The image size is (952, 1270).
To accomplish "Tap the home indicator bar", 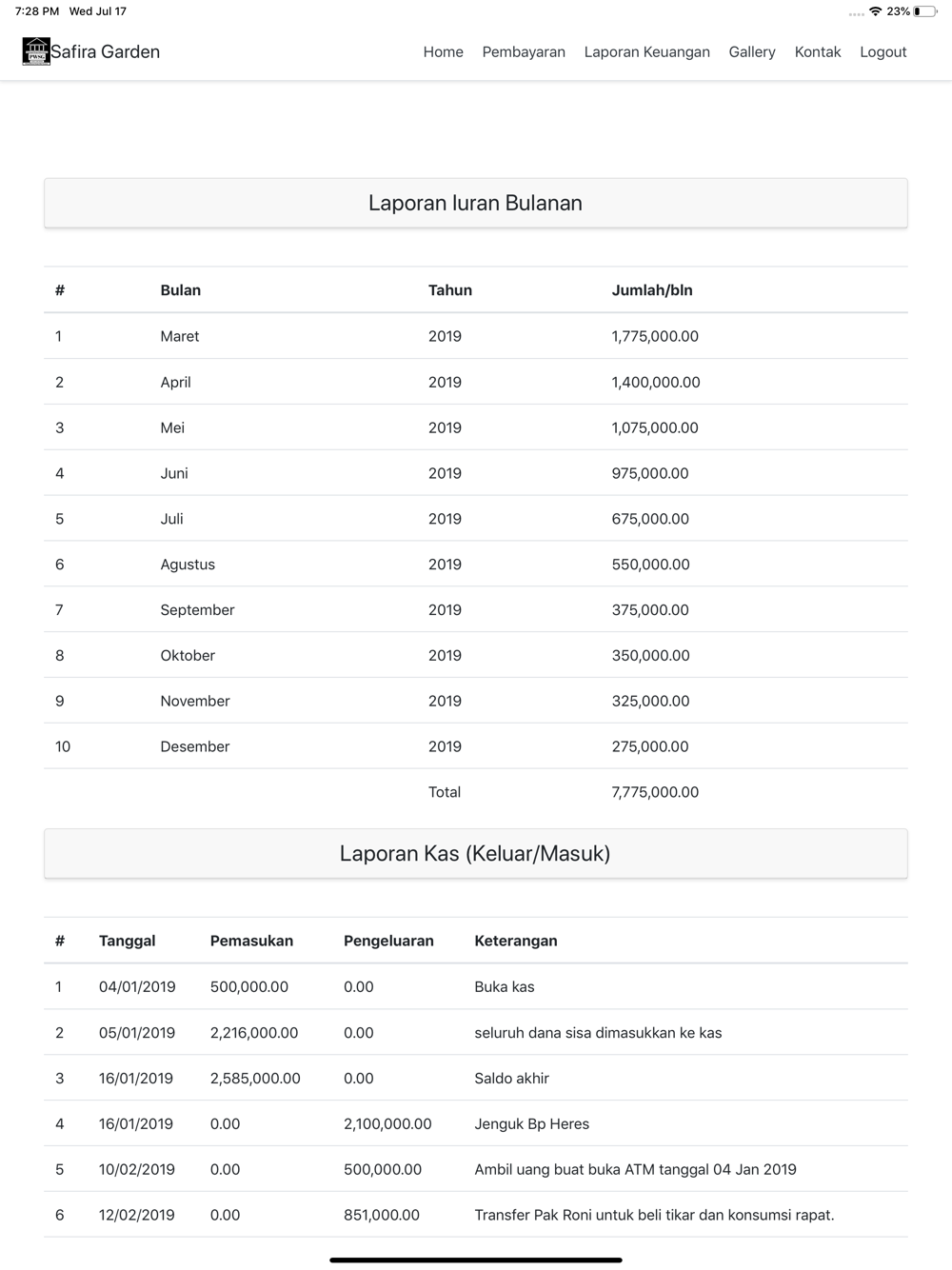I will point(476,1260).
